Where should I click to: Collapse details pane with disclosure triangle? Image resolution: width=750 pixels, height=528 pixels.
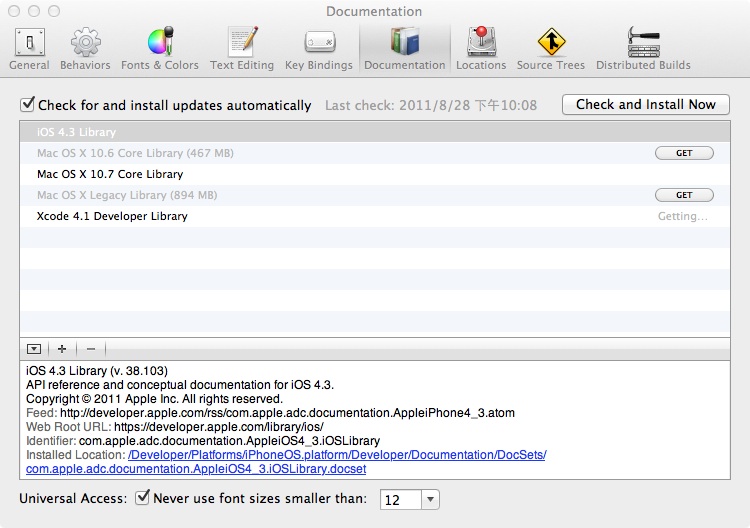click(34, 349)
